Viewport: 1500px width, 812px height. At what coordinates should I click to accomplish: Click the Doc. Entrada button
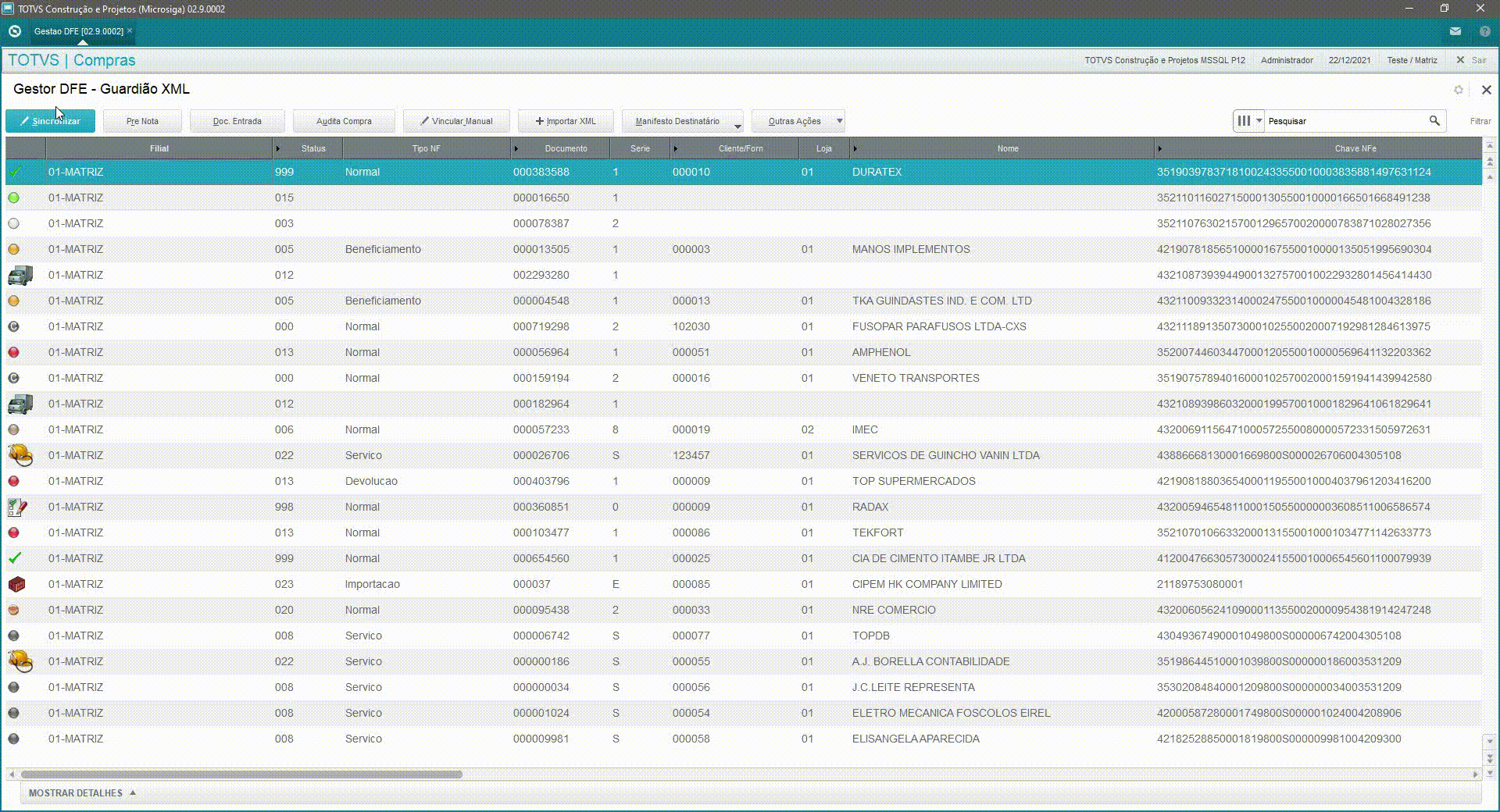(x=237, y=121)
